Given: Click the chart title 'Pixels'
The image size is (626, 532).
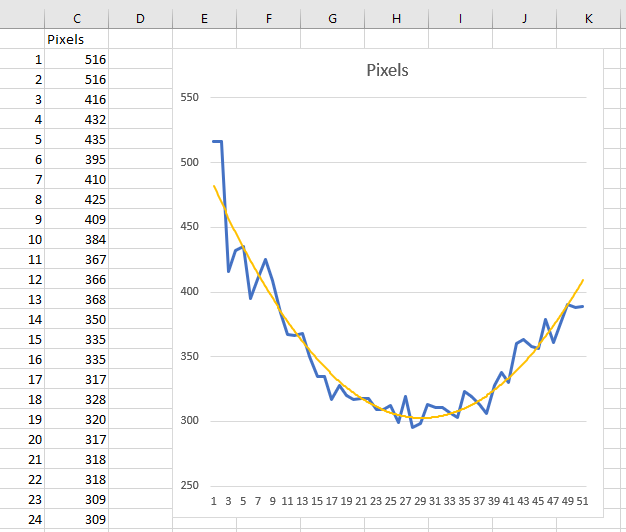Looking at the screenshot, I should click(387, 71).
